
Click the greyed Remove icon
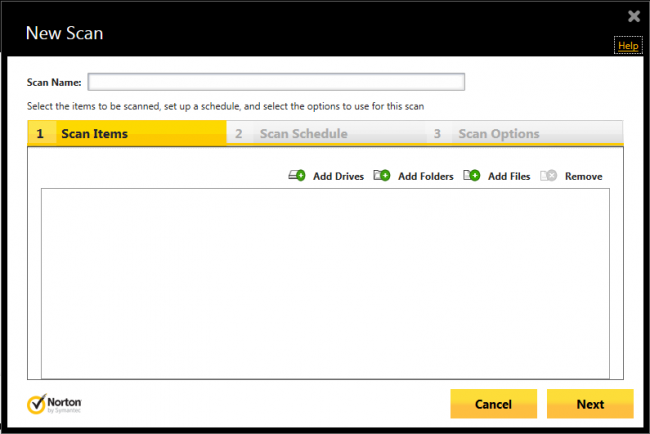(548, 176)
